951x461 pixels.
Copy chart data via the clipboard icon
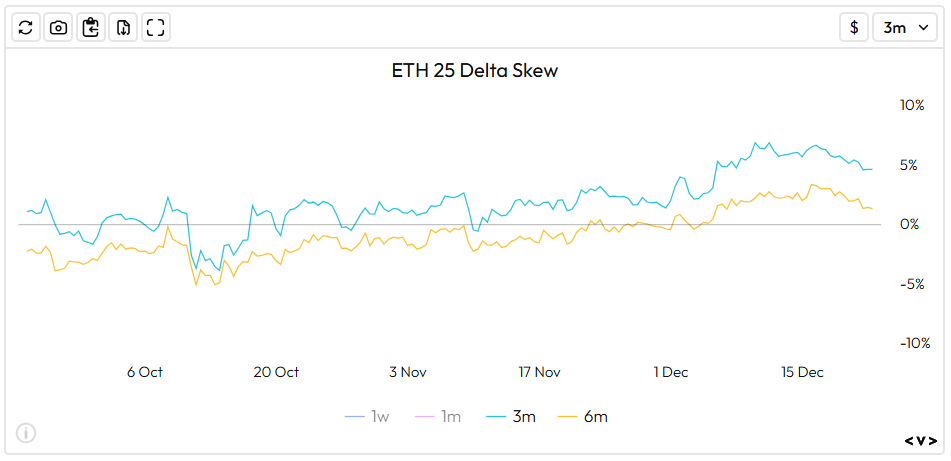click(91, 28)
